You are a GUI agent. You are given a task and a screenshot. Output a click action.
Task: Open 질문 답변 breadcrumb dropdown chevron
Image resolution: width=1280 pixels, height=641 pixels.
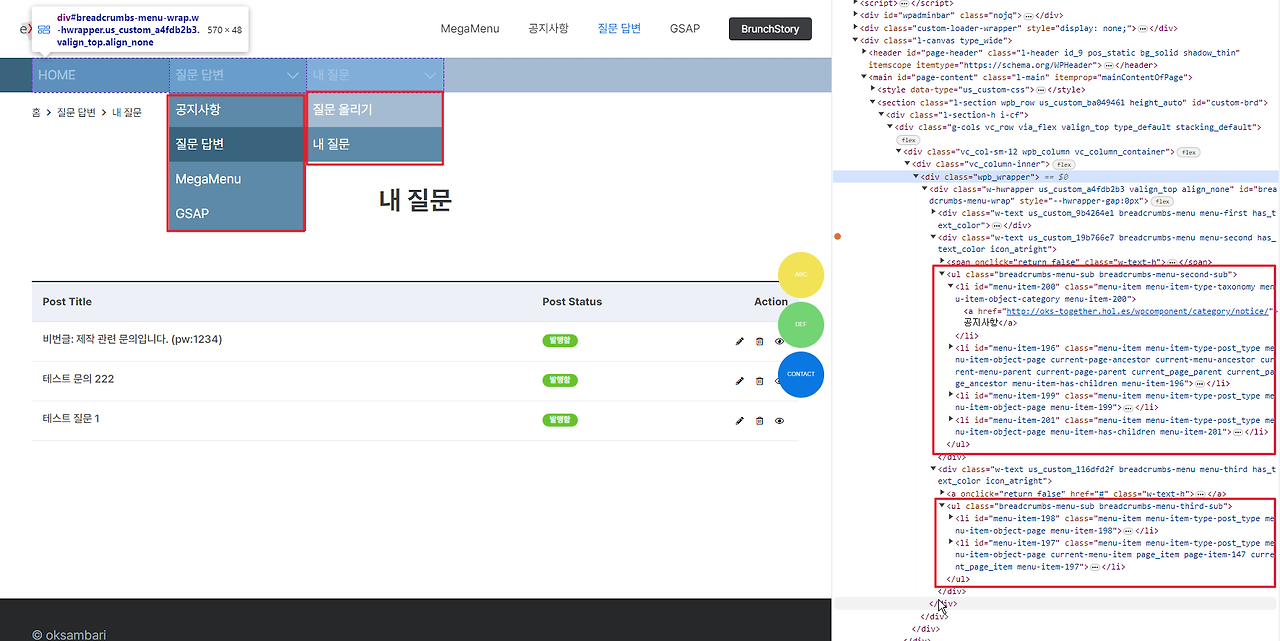(292, 75)
